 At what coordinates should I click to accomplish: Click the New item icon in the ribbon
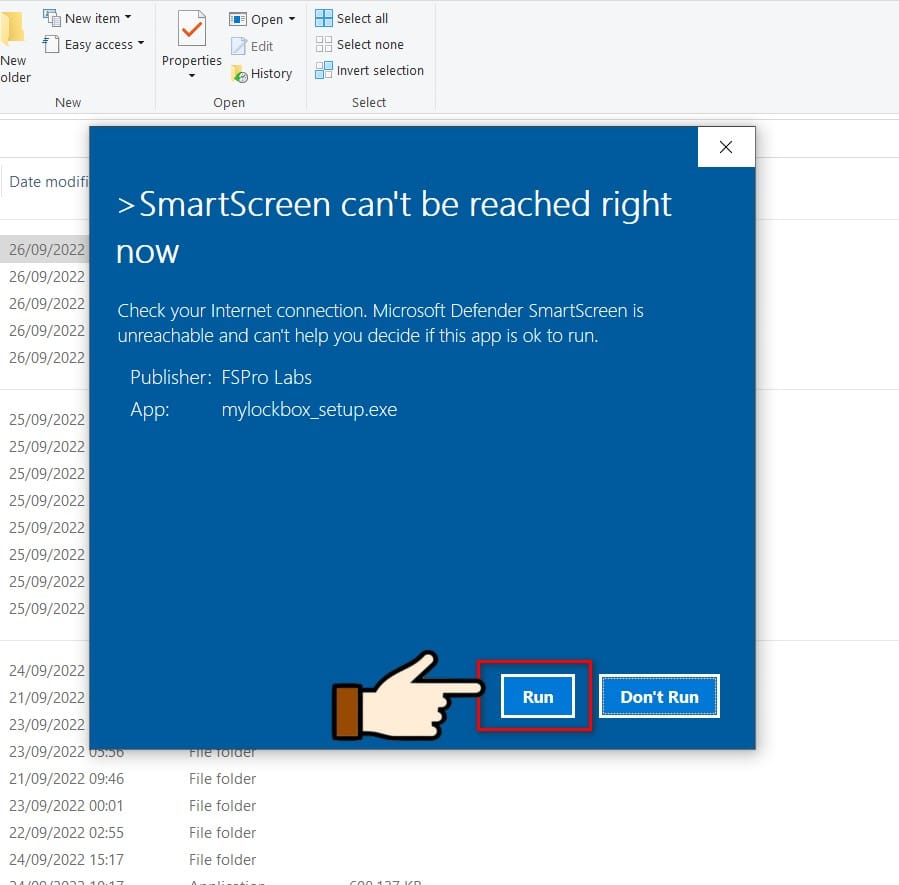52,18
